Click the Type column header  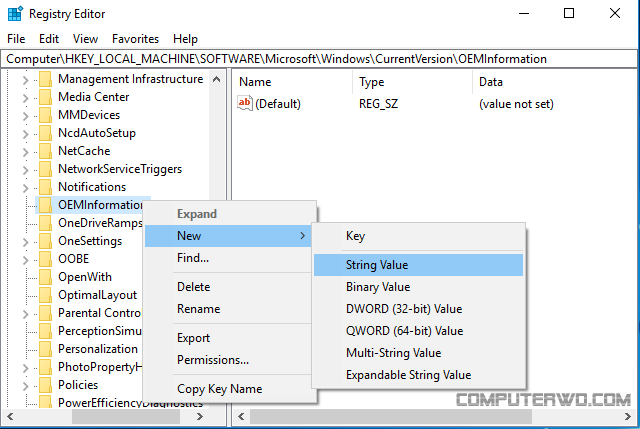click(x=413, y=82)
